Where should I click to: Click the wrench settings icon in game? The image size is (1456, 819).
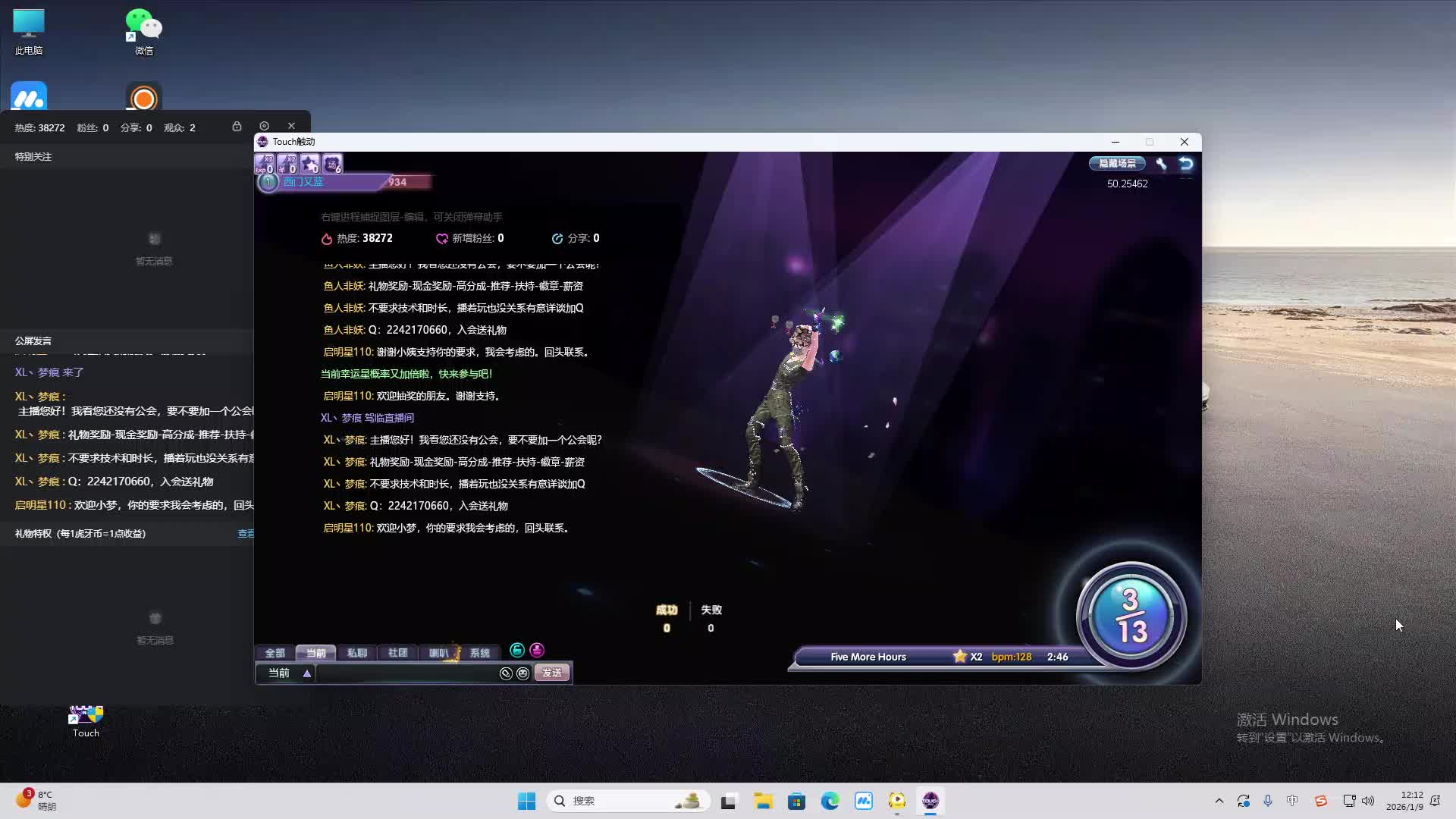[1161, 164]
